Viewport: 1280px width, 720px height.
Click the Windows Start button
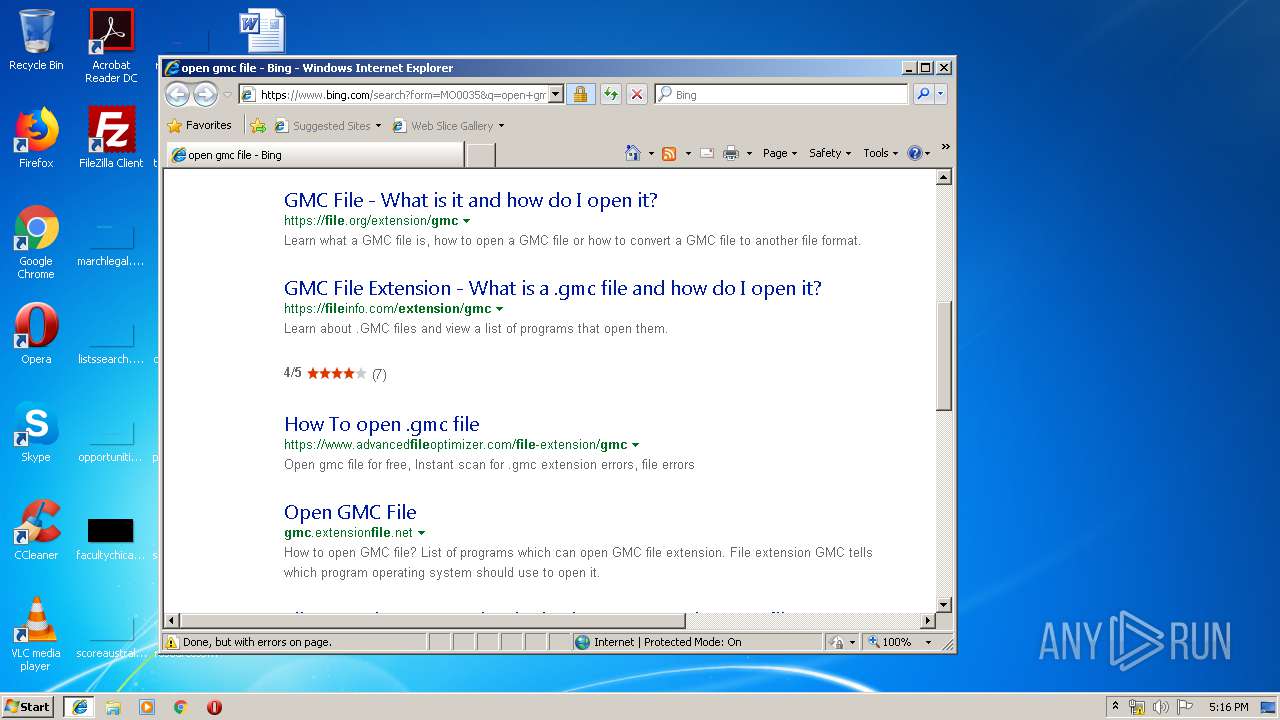coord(28,707)
